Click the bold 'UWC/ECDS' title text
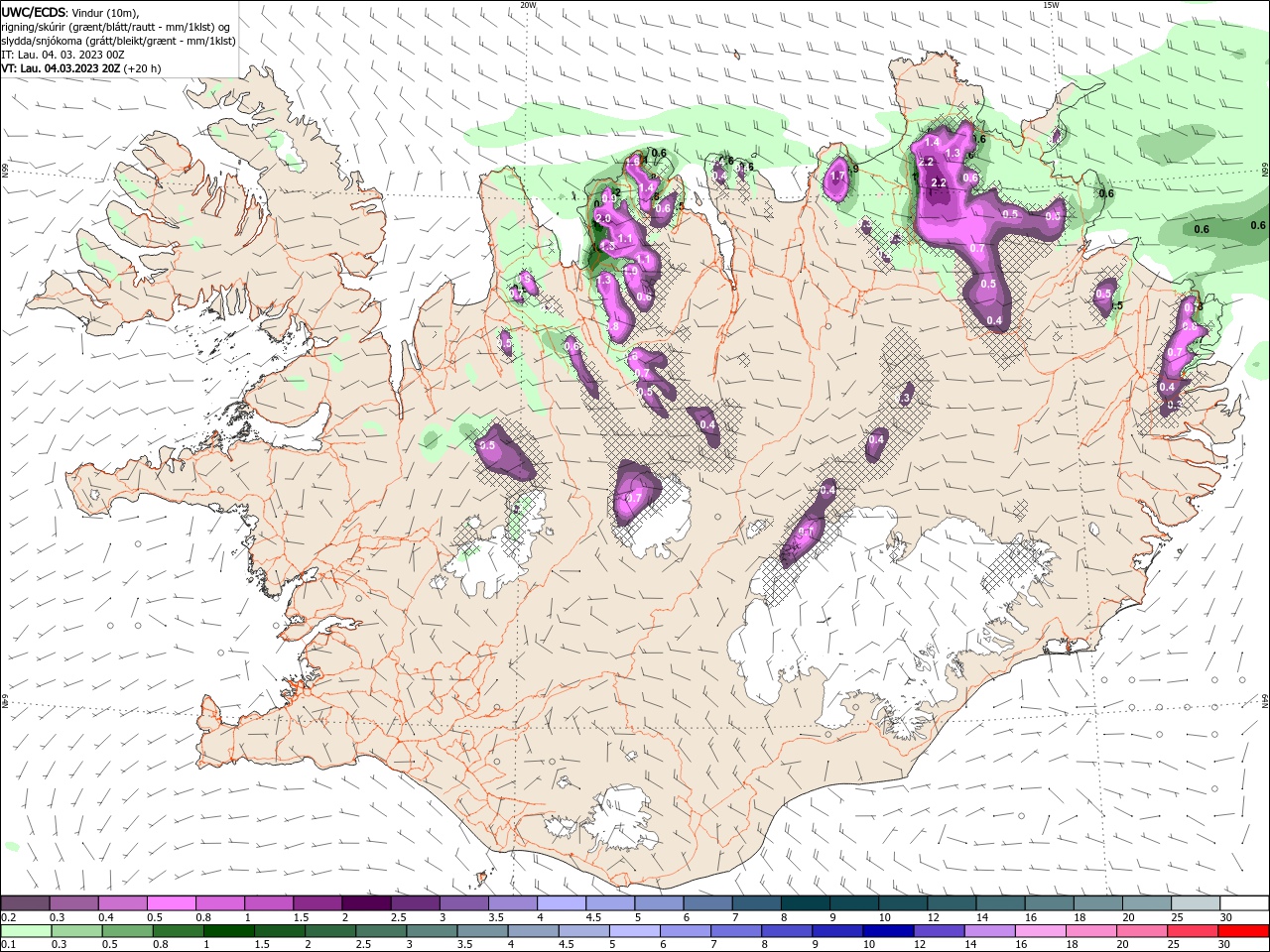 pyautogui.click(x=34, y=12)
